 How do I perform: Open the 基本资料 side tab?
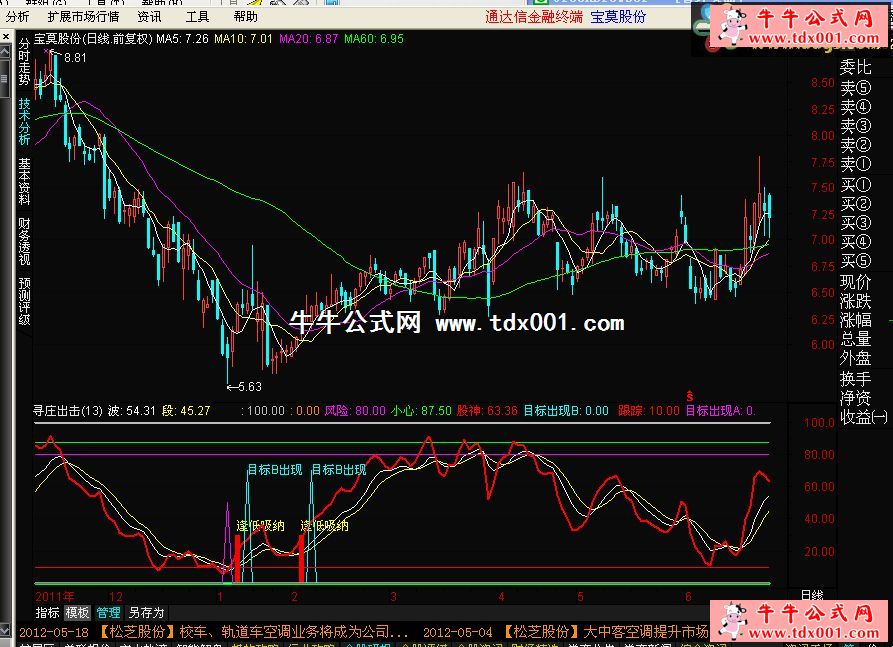[24, 181]
